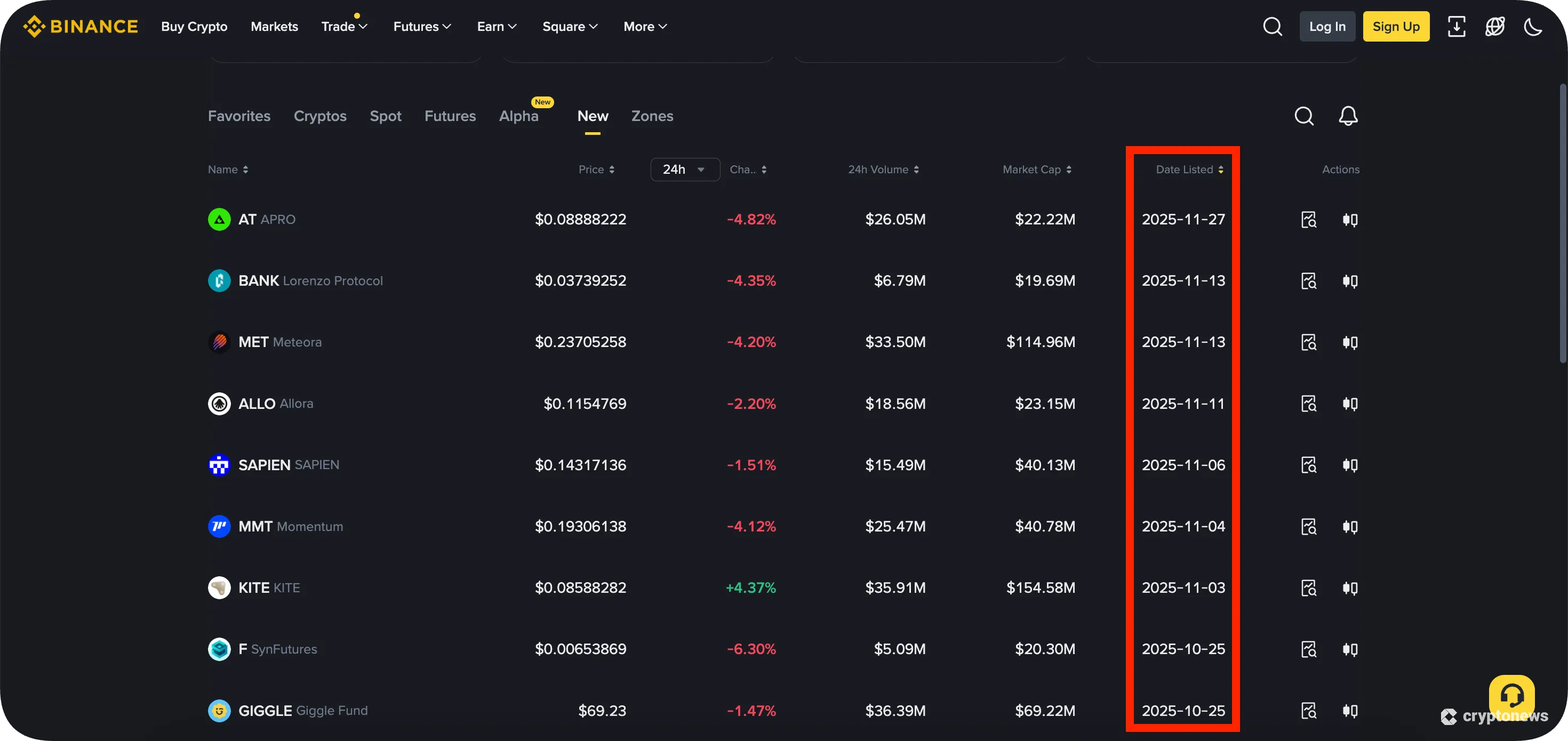Click the Sign Up button
Viewport: 1568px width, 741px height.
1396,26
